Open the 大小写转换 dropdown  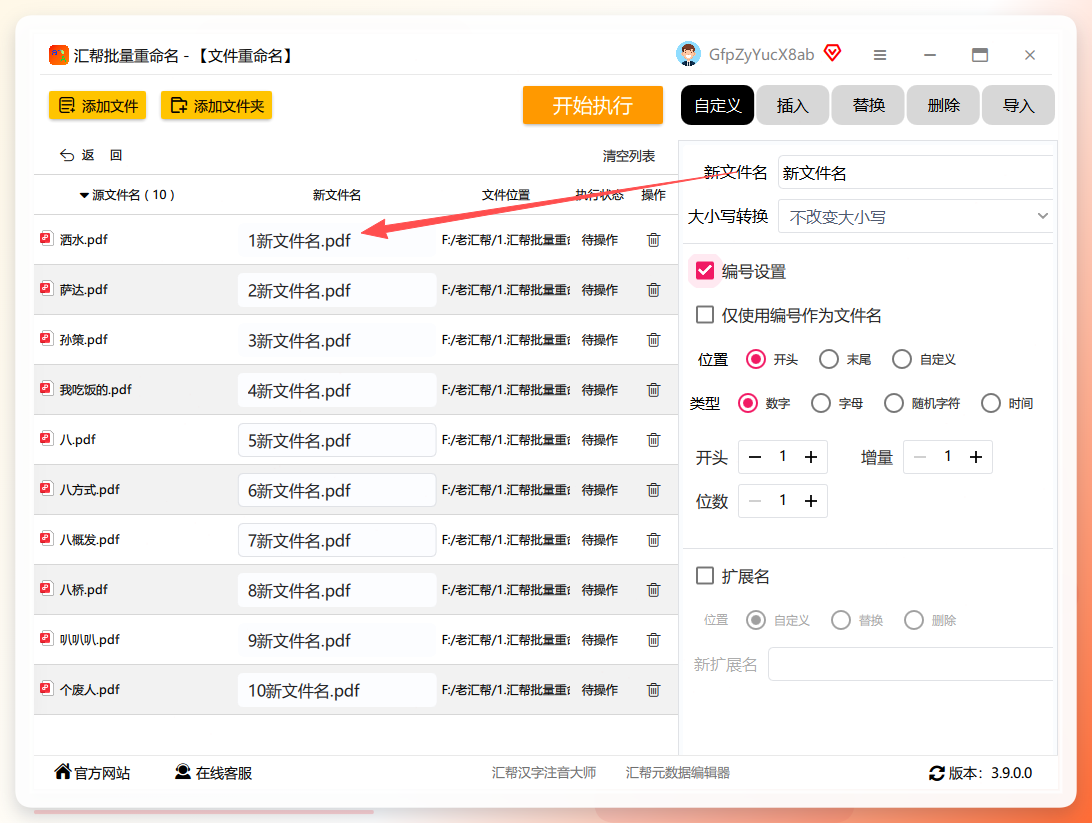point(915,217)
